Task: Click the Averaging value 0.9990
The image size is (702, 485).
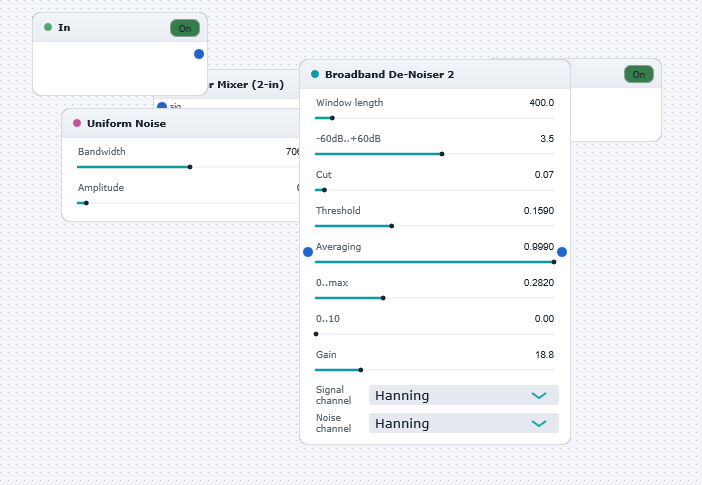Action: 539,246
